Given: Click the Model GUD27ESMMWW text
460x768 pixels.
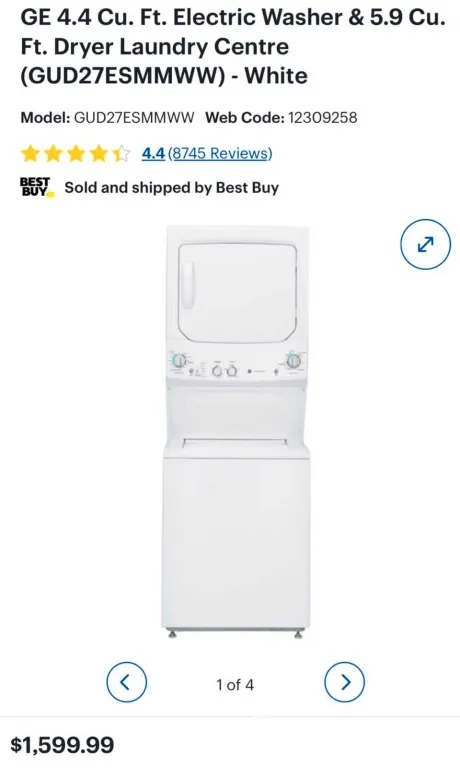Looking at the screenshot, I should point(107,118).
